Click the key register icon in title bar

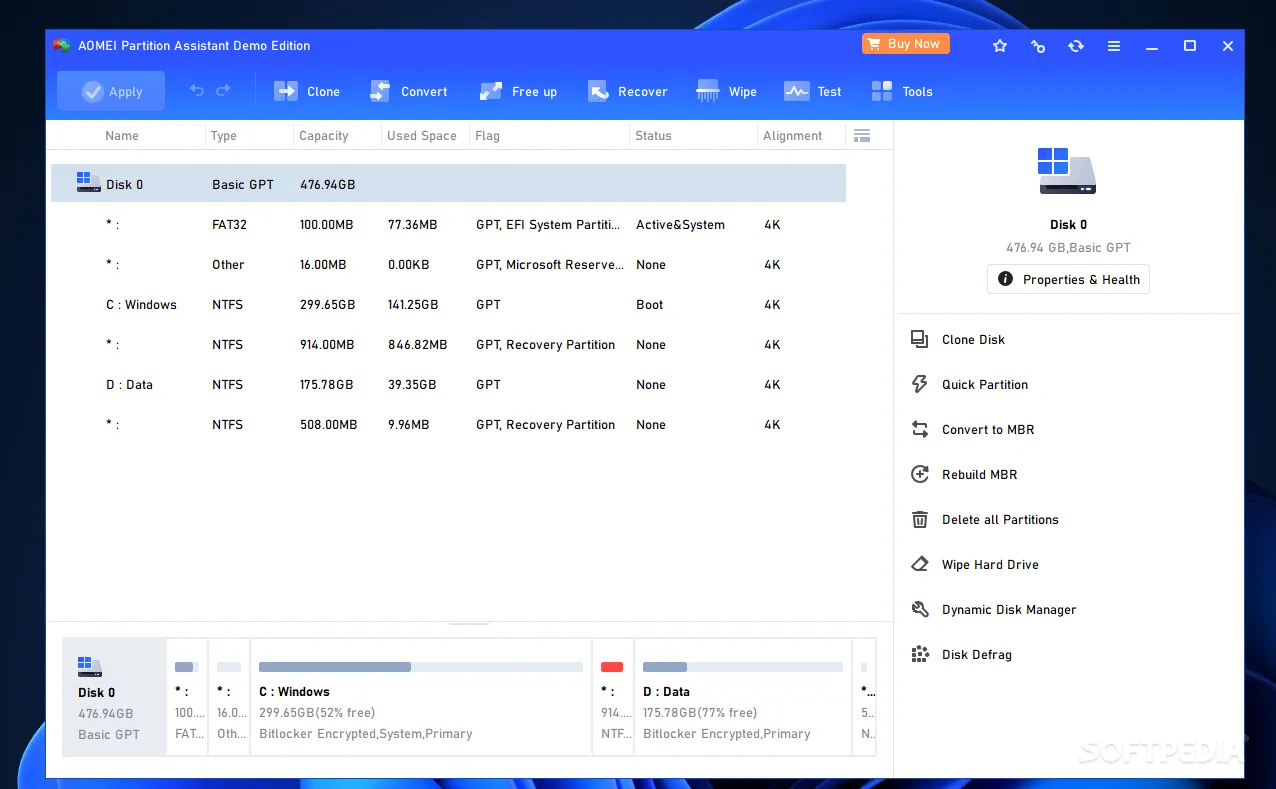click(x=1038, y=46)
